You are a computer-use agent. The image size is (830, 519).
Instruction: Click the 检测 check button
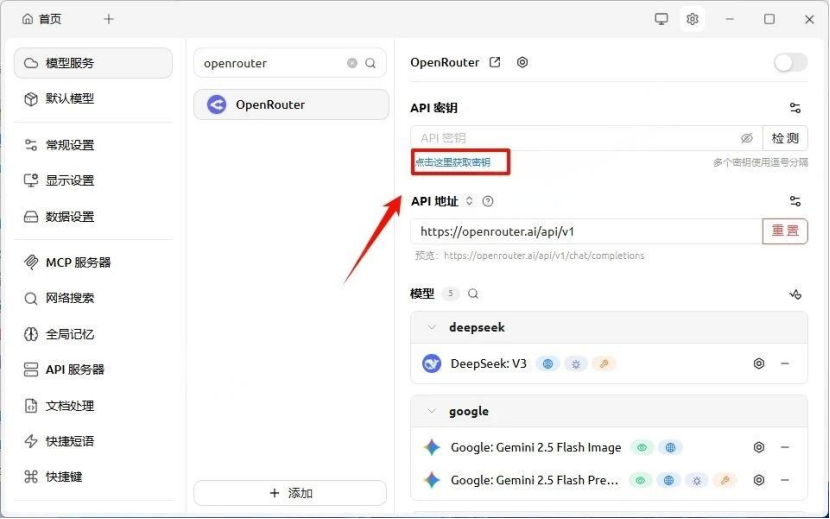pos(785,138)
